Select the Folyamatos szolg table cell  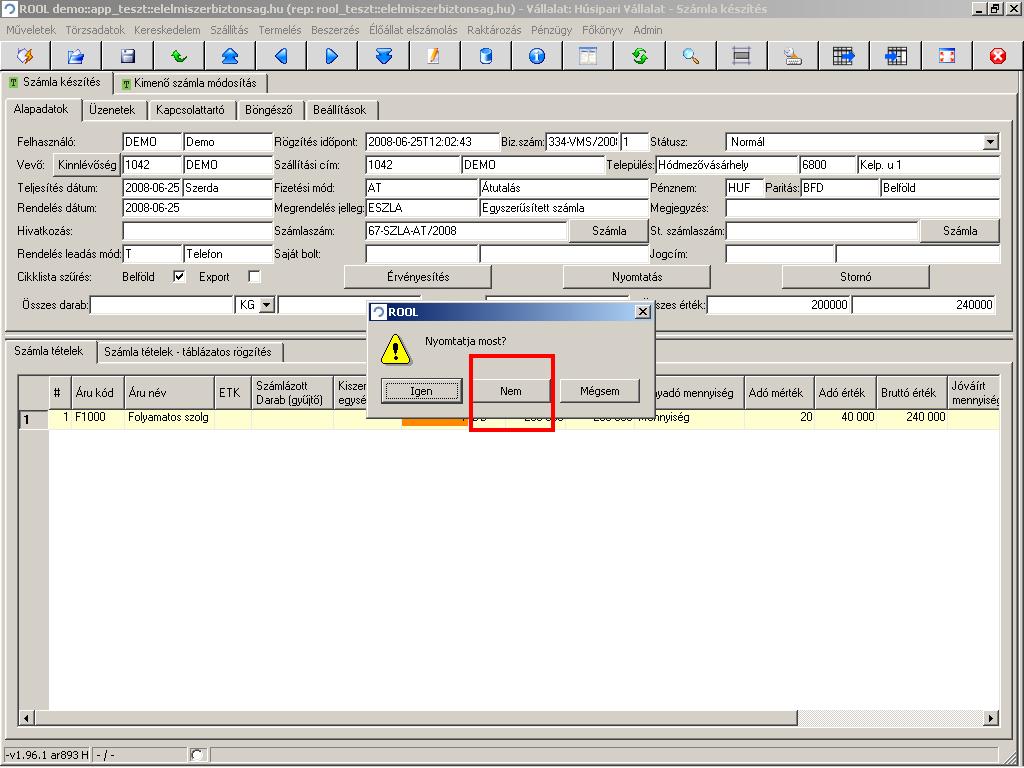tap(168, 417)
